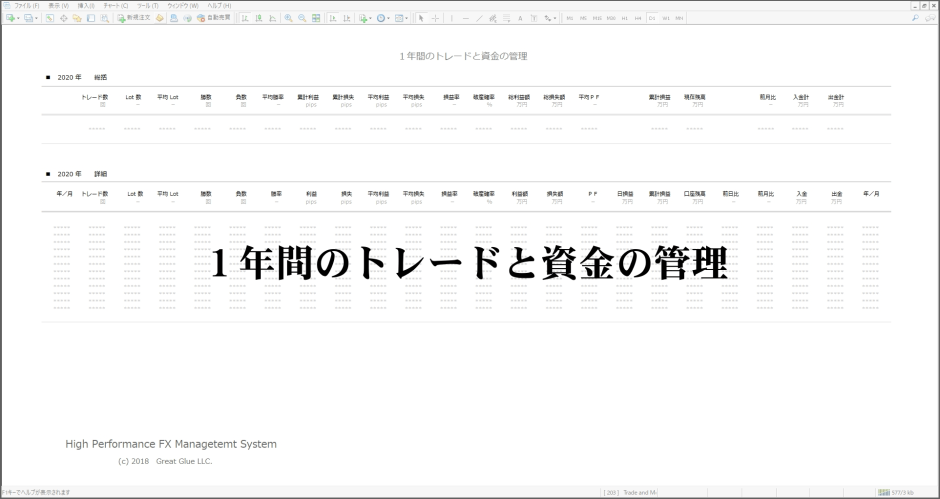
Task: Open the チャート (C) menu
Action: coord(116,5)
